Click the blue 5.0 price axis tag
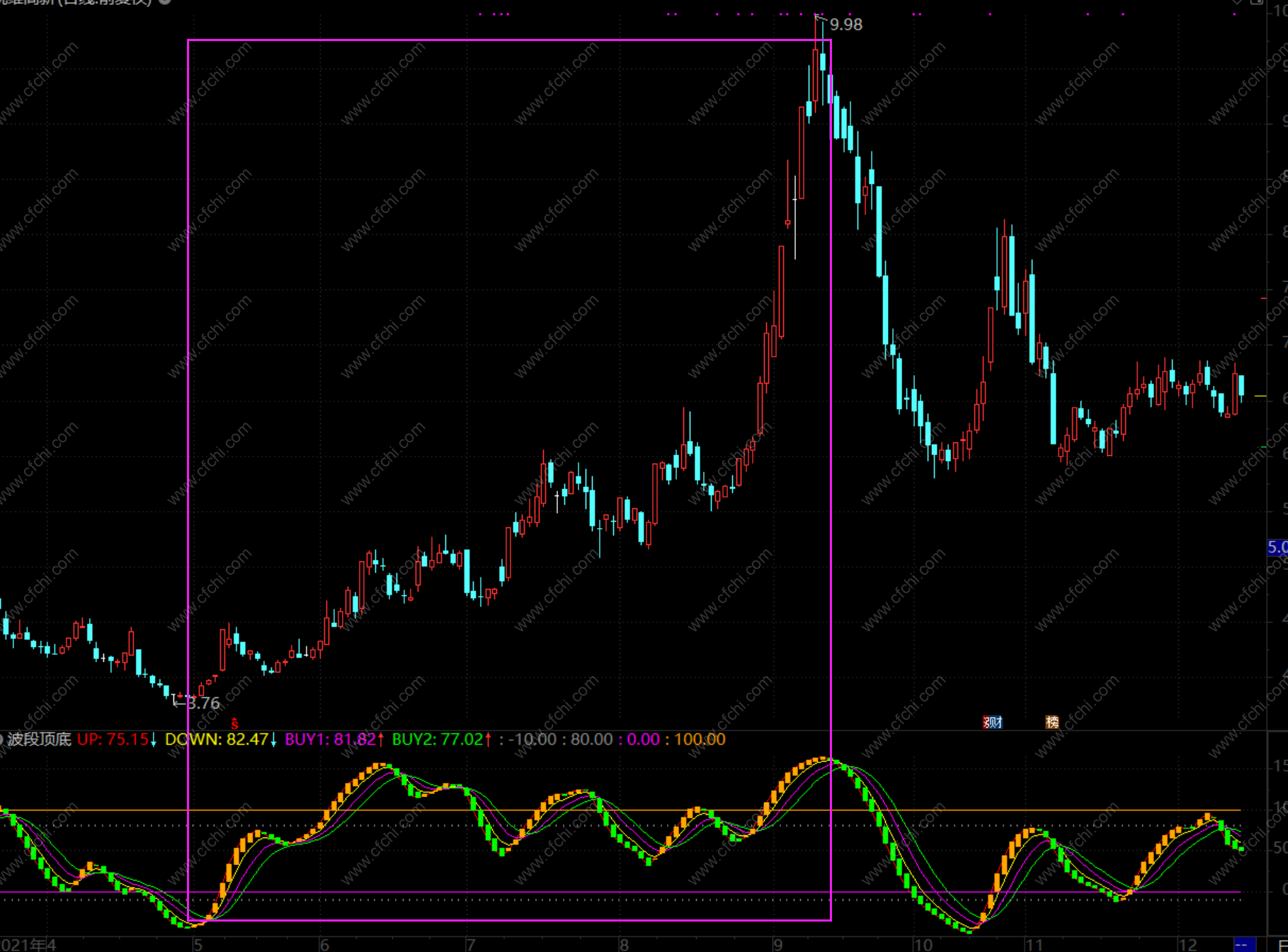The height and width of the screenshot is (952, 1288). [1277, 547]
